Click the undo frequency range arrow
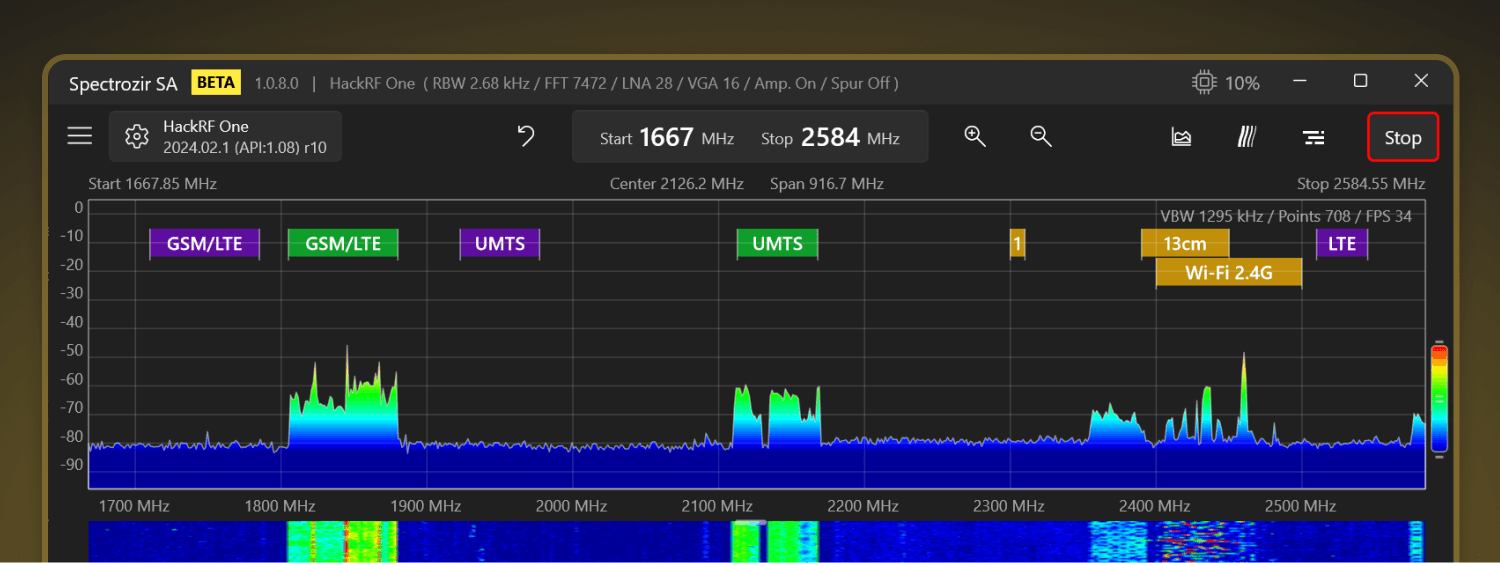This screenshot has height=563, width=1500. click(x=526, y=136)
